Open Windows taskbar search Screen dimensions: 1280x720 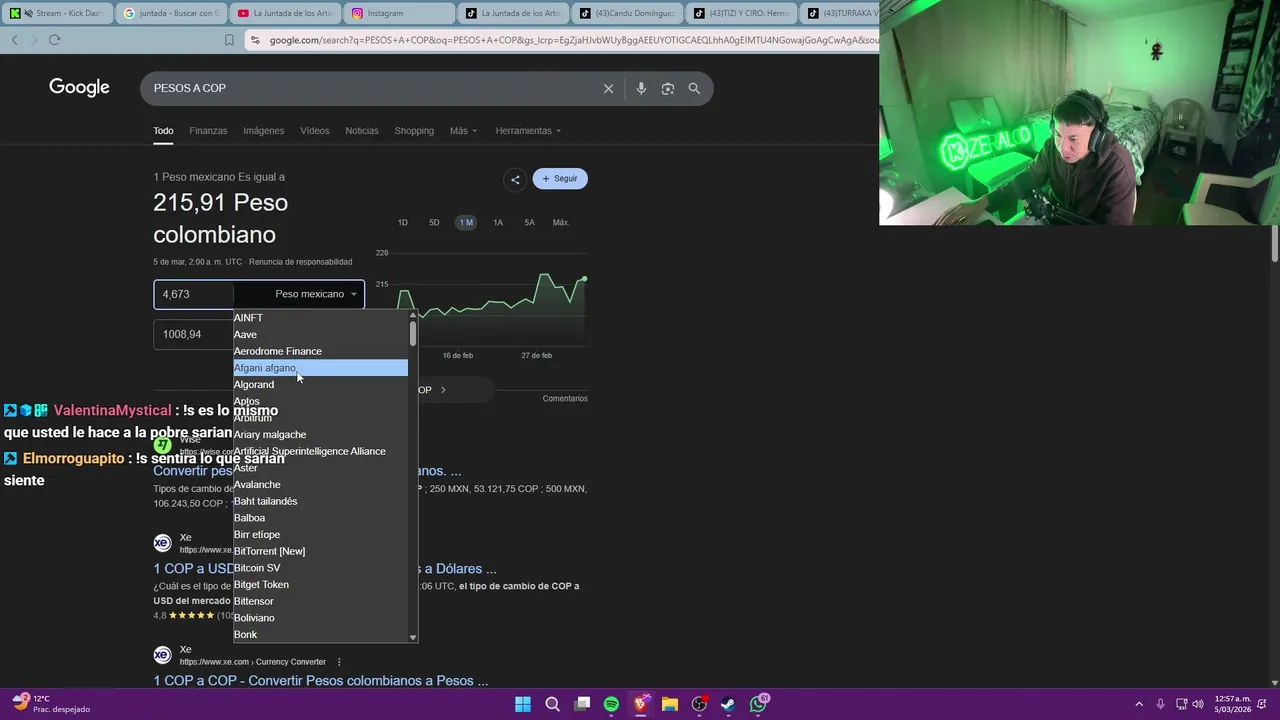tap(552, 704)
